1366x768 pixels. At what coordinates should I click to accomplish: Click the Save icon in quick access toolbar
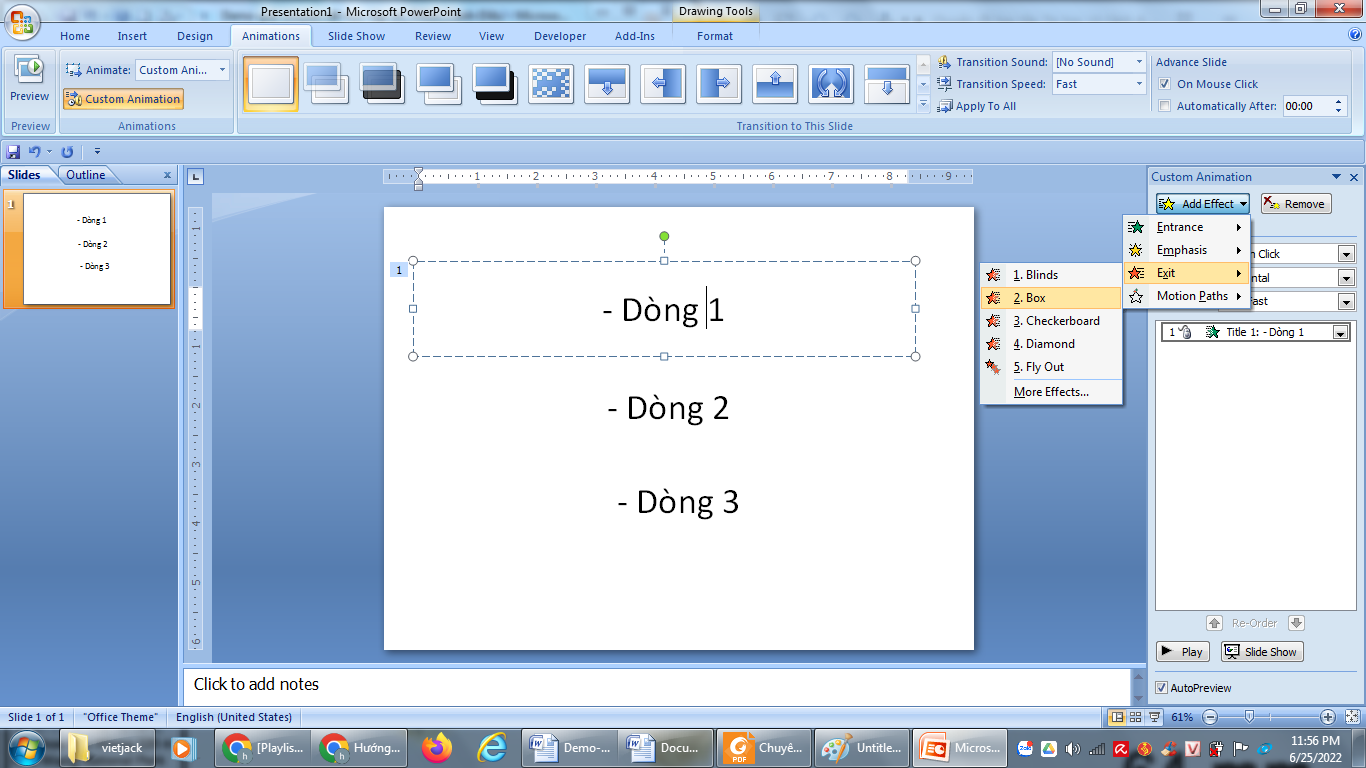click(14, 152)
